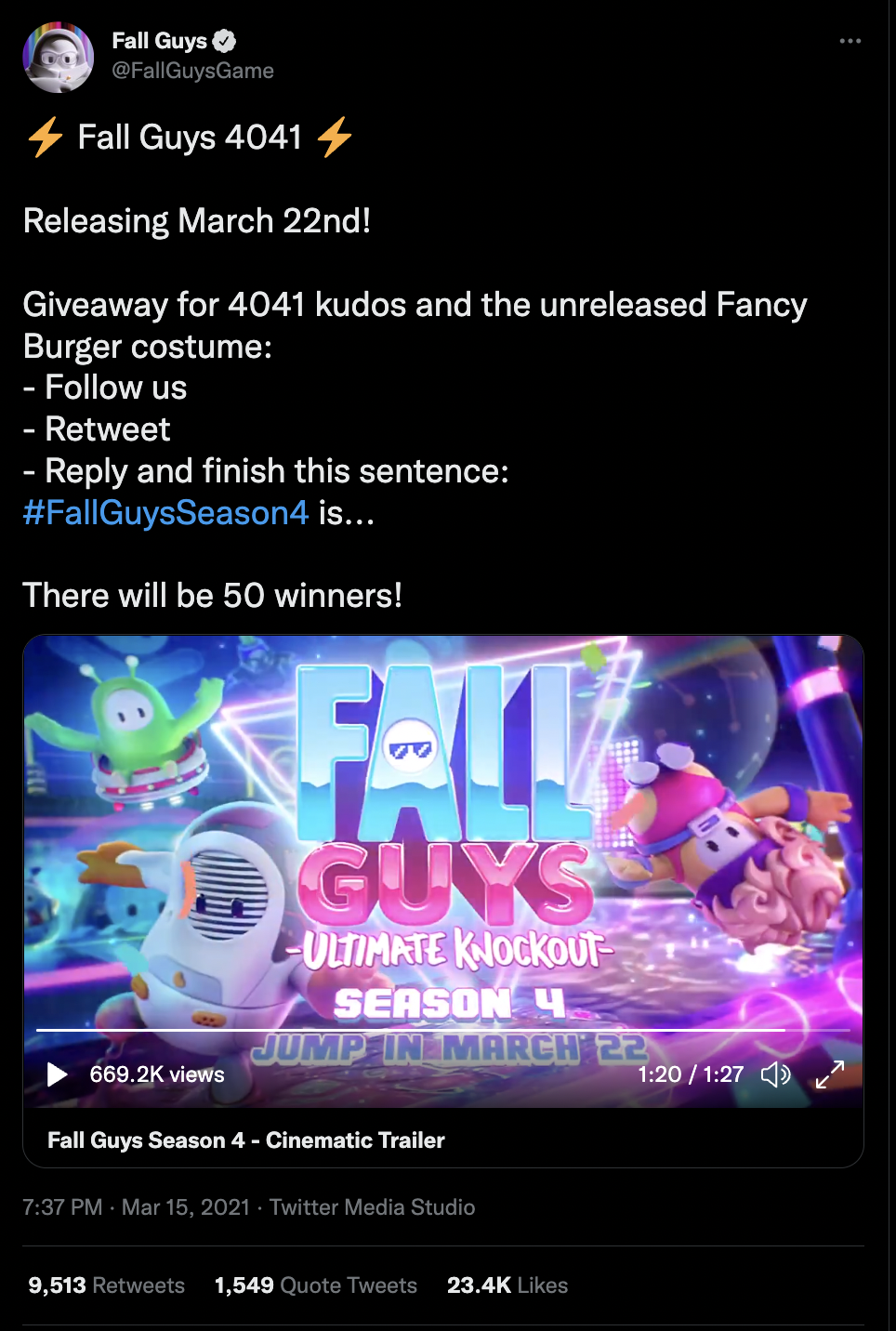Click the Fall Guys display name
This screenshot has height=1331, width=896.
[159, 41]
